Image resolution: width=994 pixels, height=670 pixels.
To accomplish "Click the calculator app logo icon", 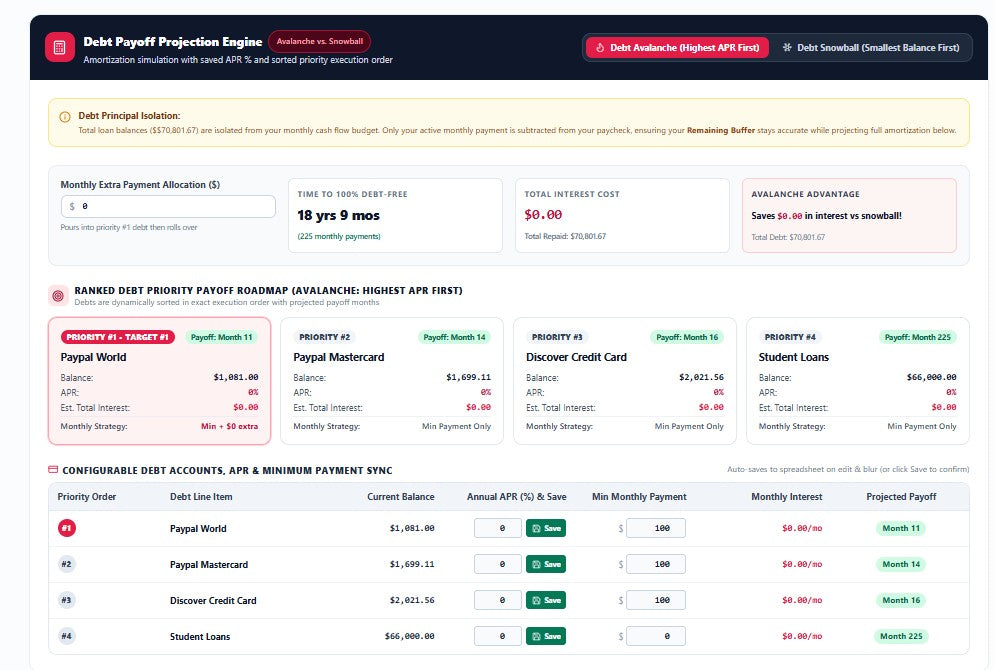I will [60, 48].
